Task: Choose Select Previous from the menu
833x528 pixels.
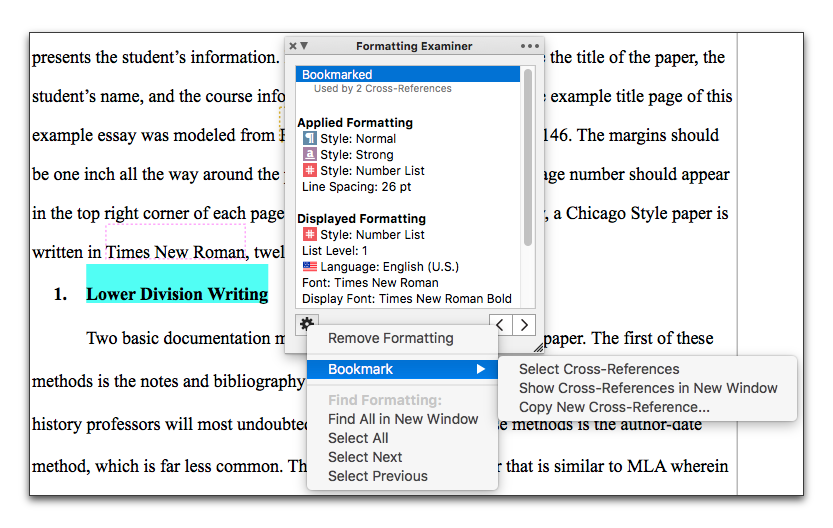Action: 402,476
